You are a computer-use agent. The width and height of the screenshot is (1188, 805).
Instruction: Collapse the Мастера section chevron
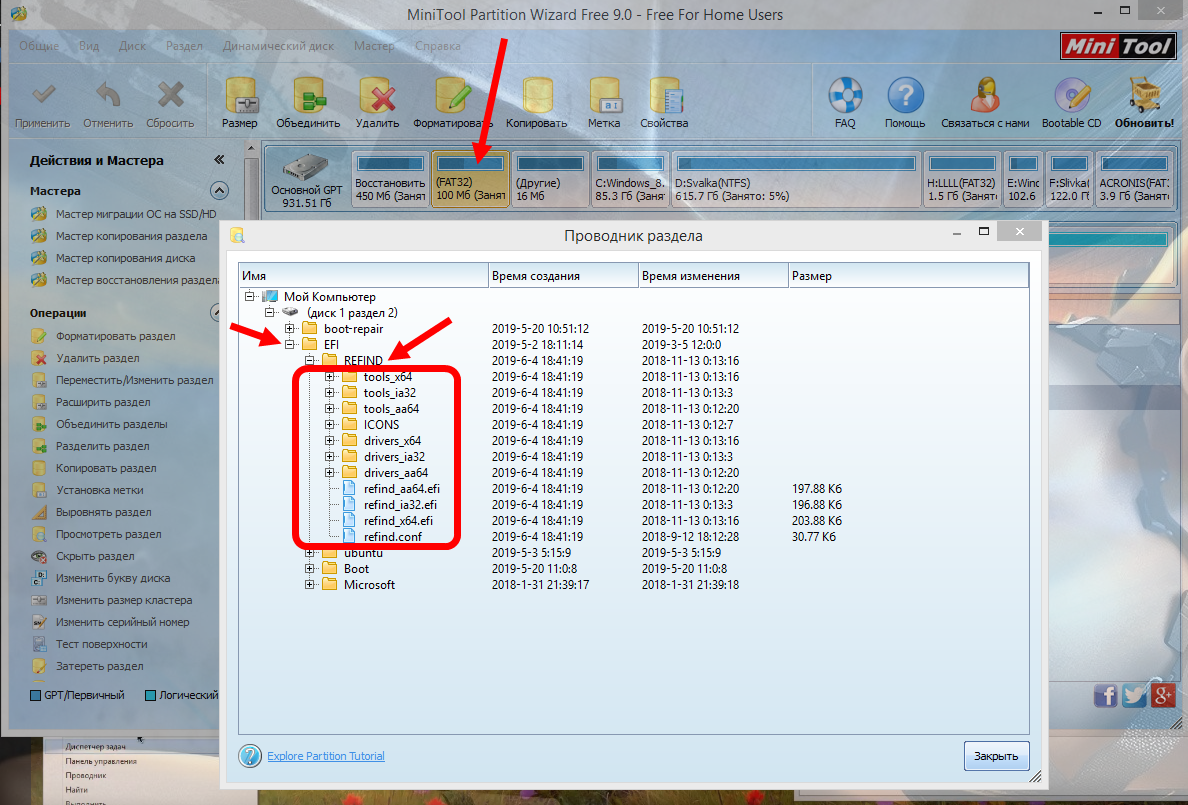[x=219, y=190]
